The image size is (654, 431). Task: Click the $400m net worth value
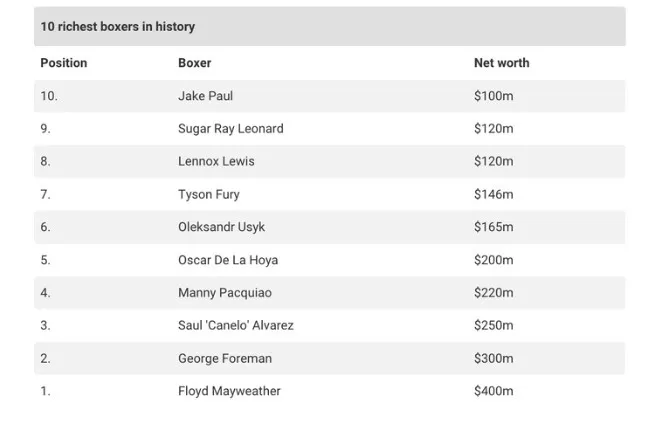(x=493, y=391)
